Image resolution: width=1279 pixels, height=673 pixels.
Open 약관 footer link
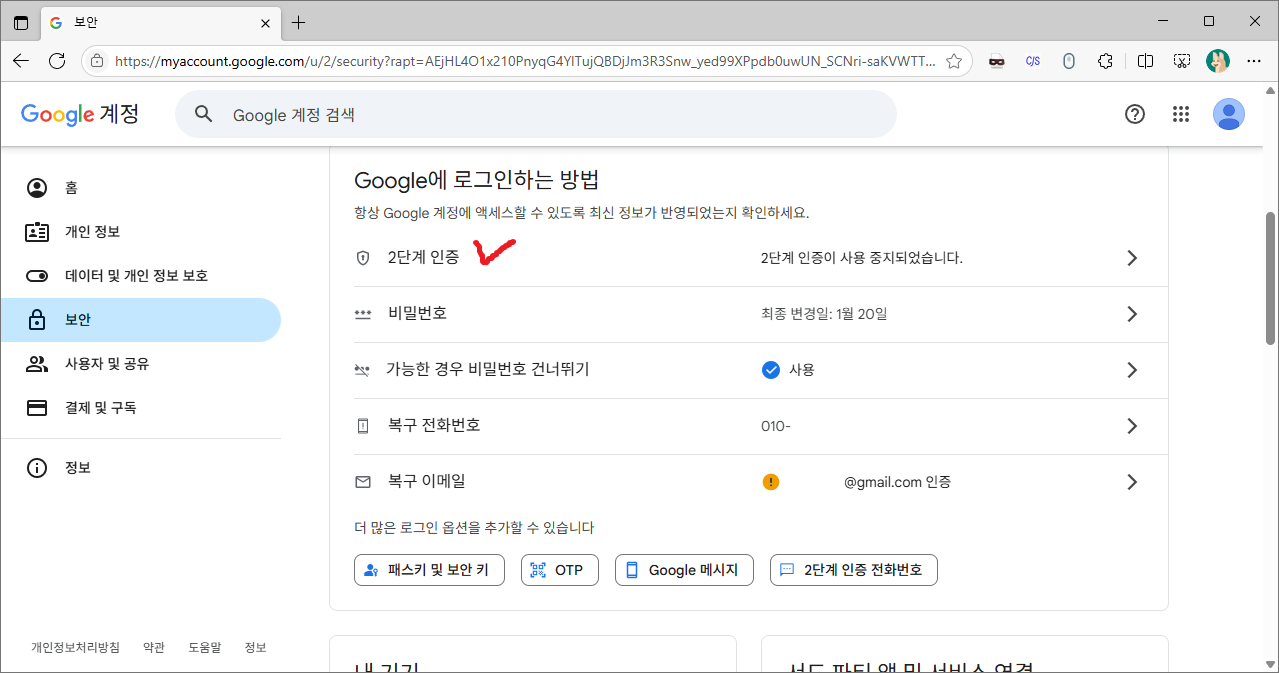point(154,648)
